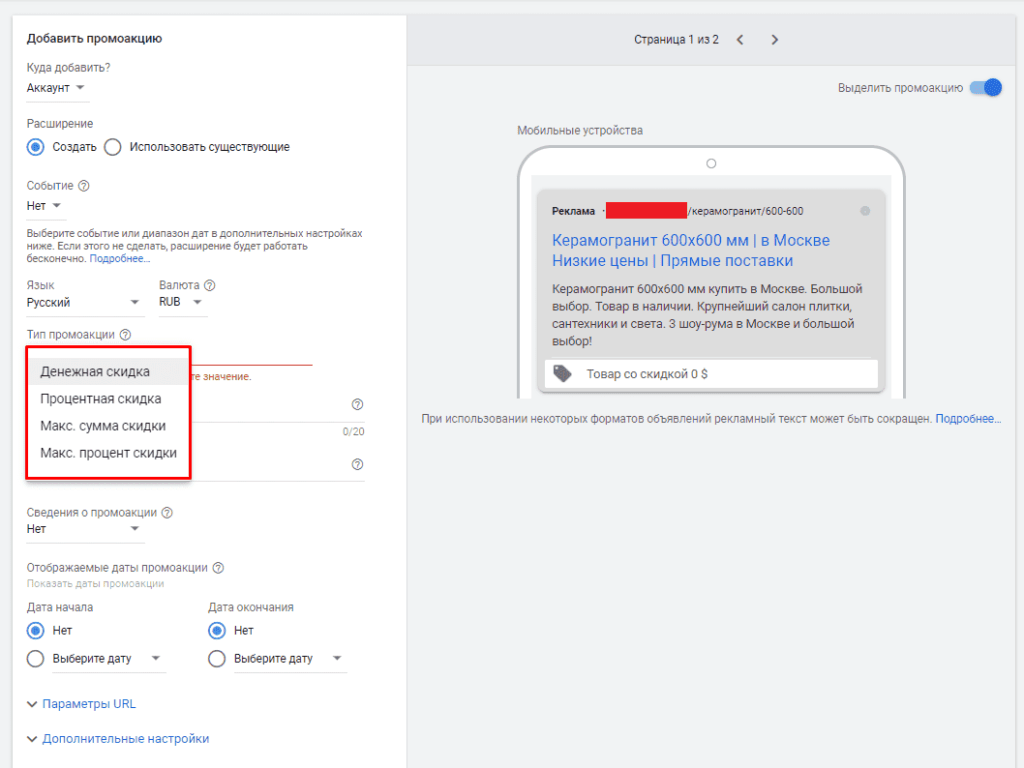Click Добавить промоакцию heading

tap(94, 39)
